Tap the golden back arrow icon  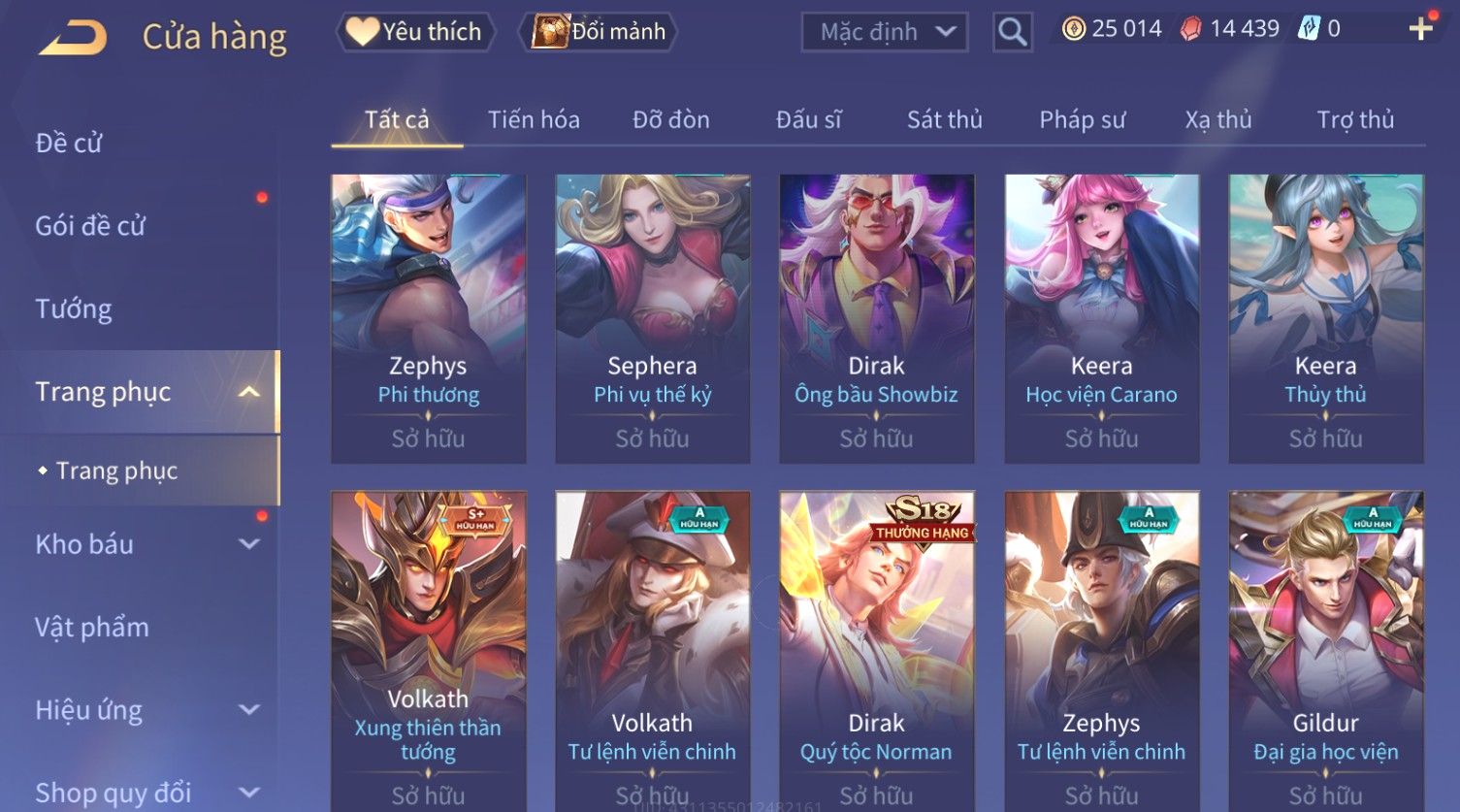click(72, 38)
